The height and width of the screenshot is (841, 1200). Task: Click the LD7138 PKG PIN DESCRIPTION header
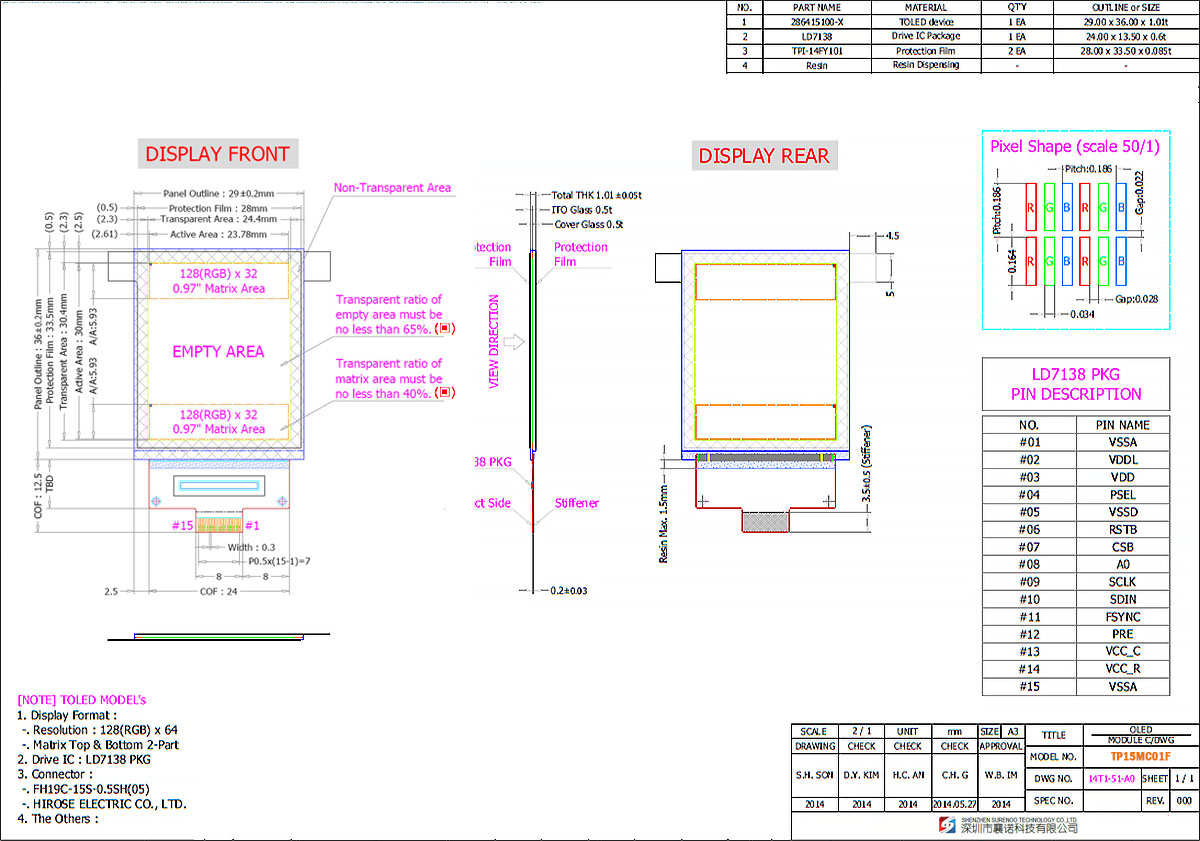(1075, 384)
